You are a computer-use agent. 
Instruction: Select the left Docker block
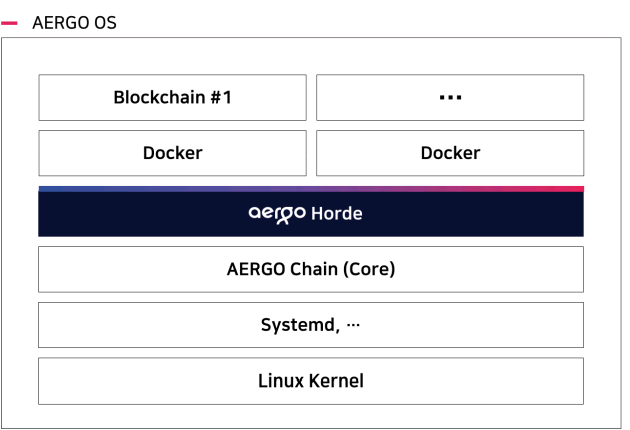pos(172,153)
